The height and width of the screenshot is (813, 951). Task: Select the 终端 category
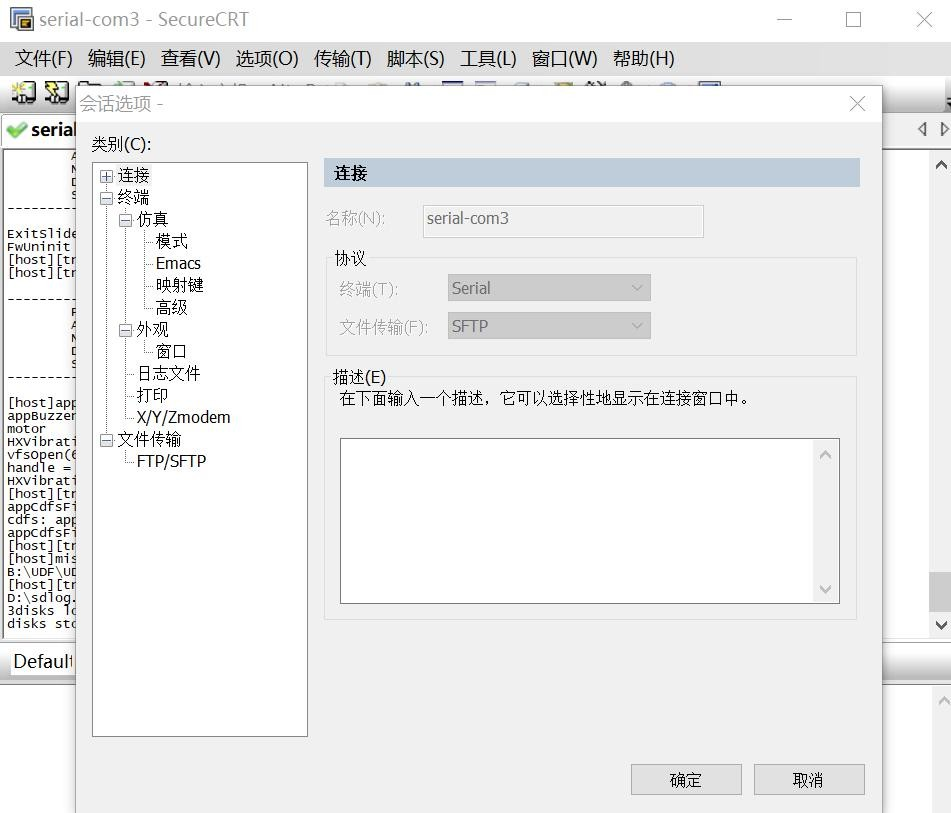coord(133,197)
